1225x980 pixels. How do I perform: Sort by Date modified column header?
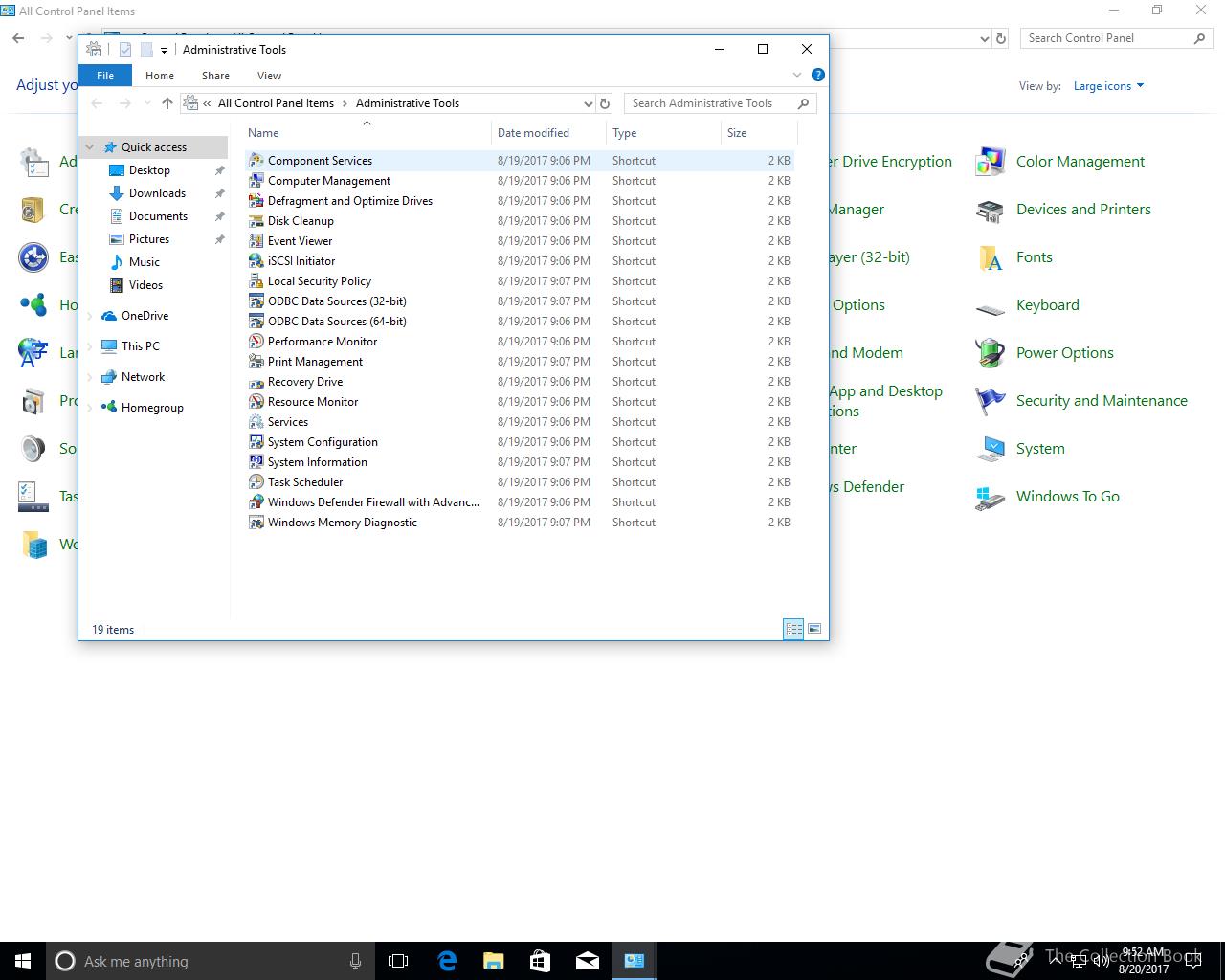pyautogui.click(x=548, y=133)
